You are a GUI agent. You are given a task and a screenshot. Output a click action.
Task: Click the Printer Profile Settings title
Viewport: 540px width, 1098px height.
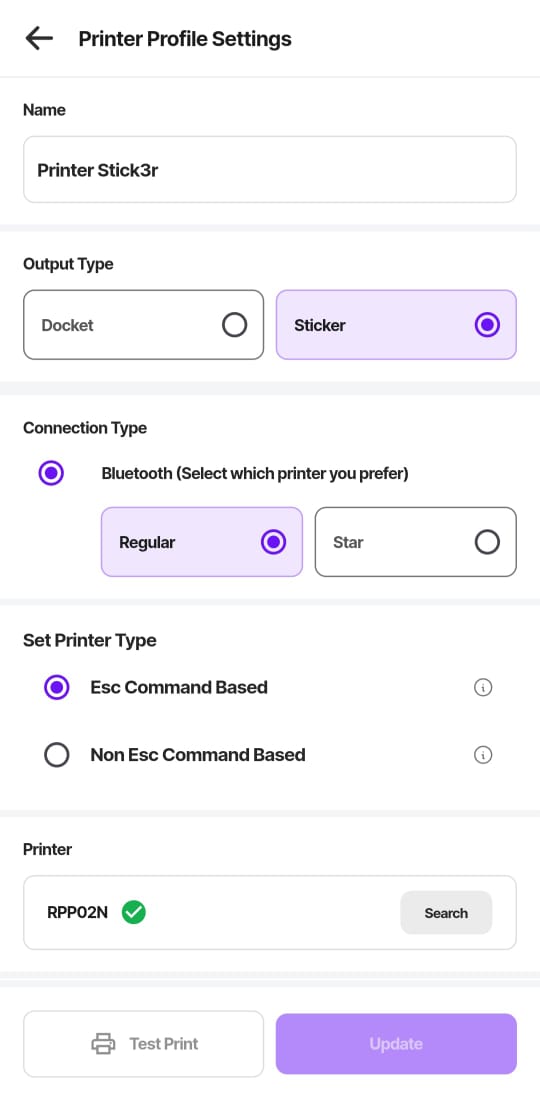click(185, 39)
